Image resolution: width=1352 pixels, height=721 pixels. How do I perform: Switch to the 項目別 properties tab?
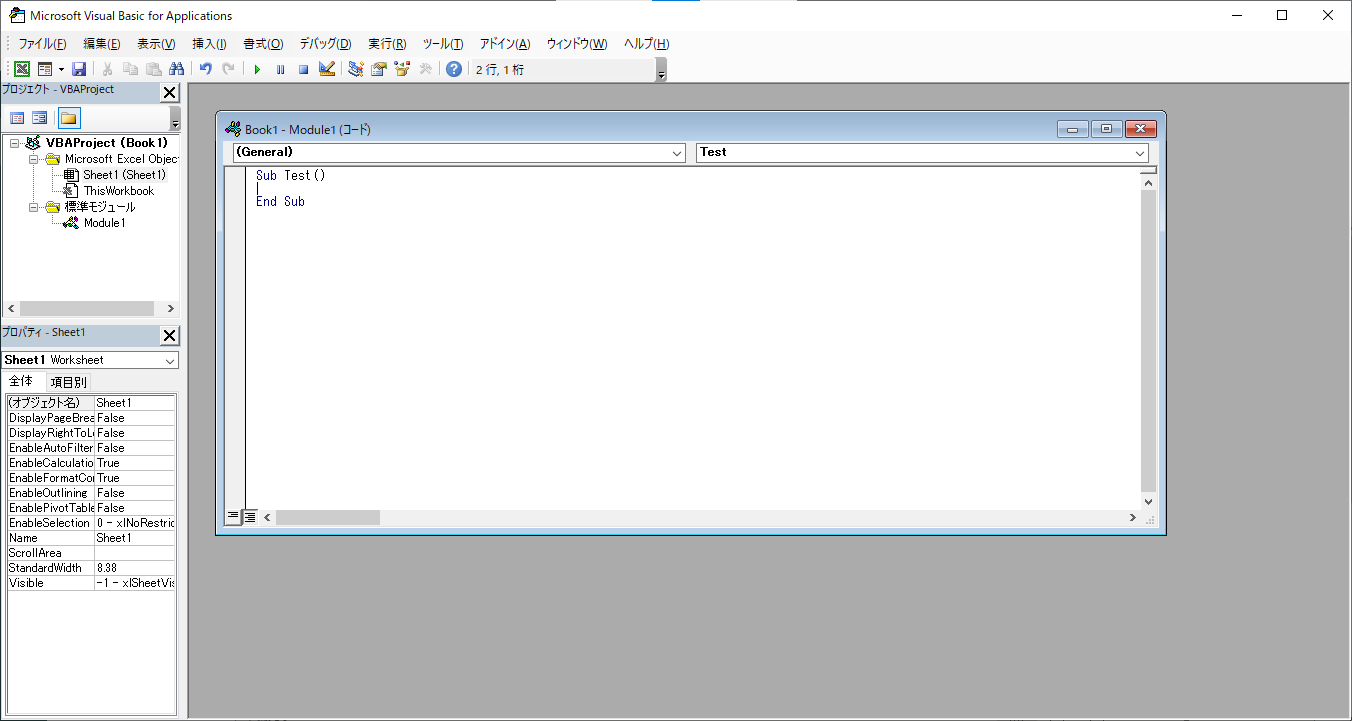coord(69,382)
